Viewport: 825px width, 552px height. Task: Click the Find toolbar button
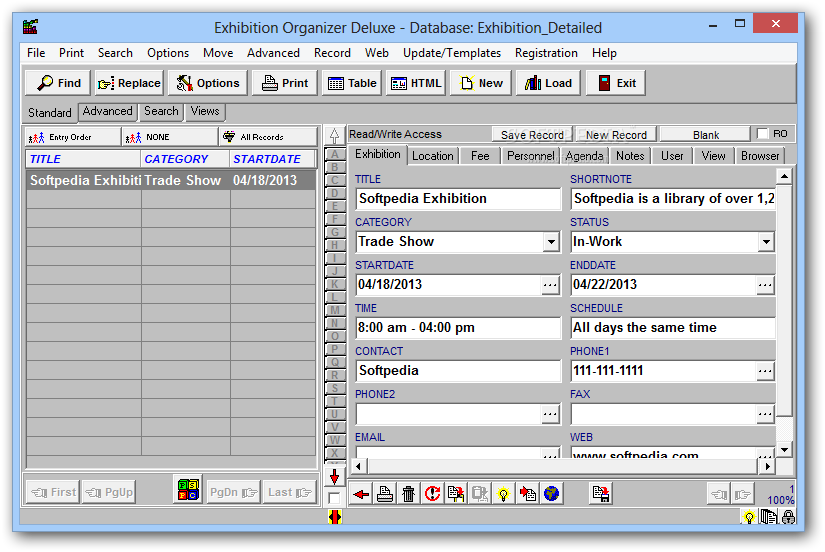click(x=58, y=83)
